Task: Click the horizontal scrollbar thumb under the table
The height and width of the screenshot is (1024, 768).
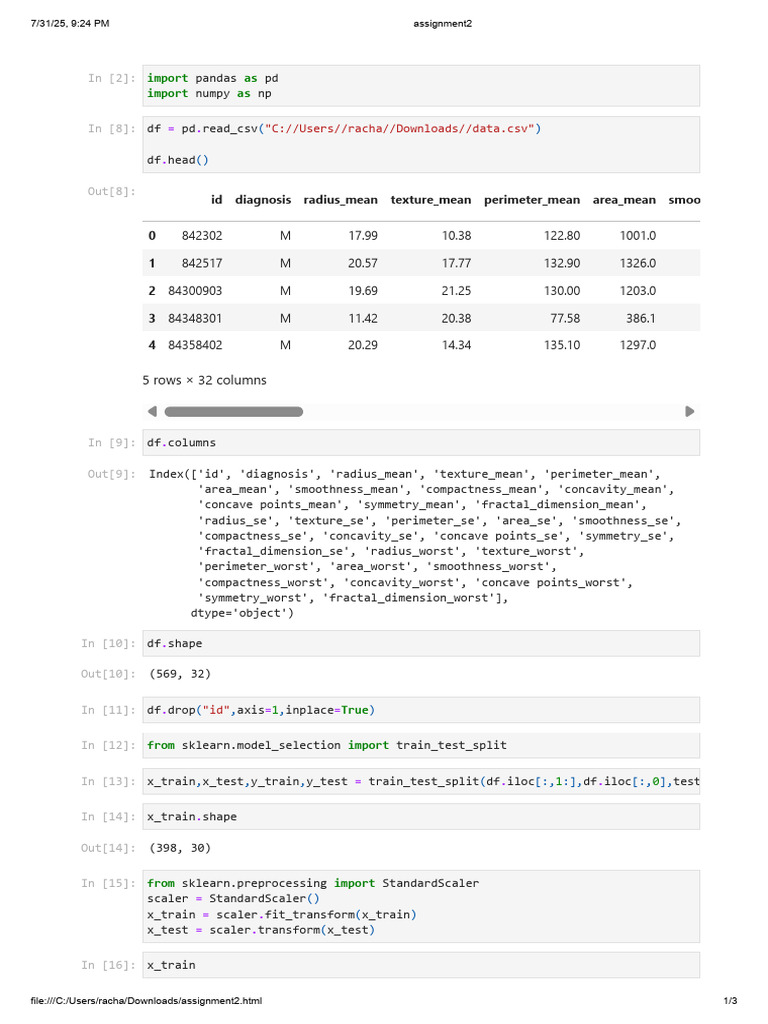Action: (234, 411)
